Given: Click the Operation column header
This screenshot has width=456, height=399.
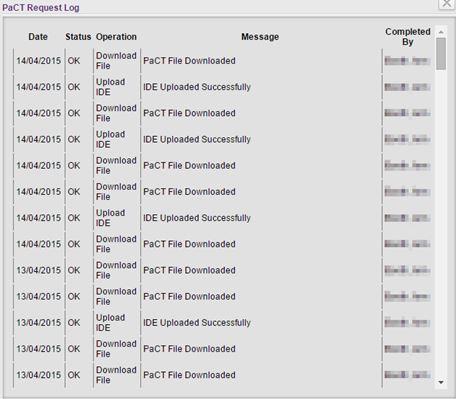Looking at the screenshot, I should 116,37.
